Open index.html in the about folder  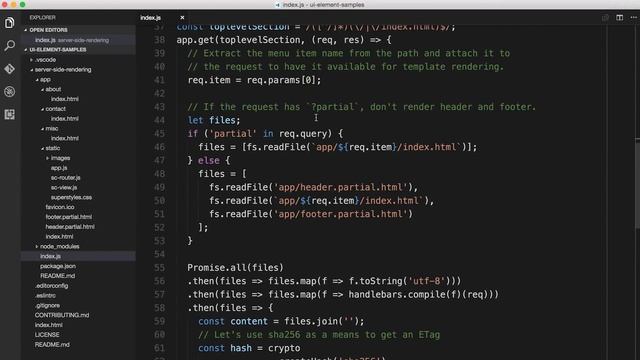65,99
